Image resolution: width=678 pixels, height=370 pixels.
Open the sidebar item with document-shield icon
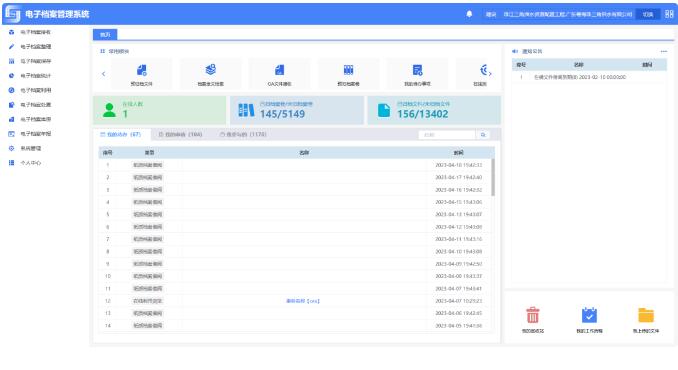tap(30, 105)
